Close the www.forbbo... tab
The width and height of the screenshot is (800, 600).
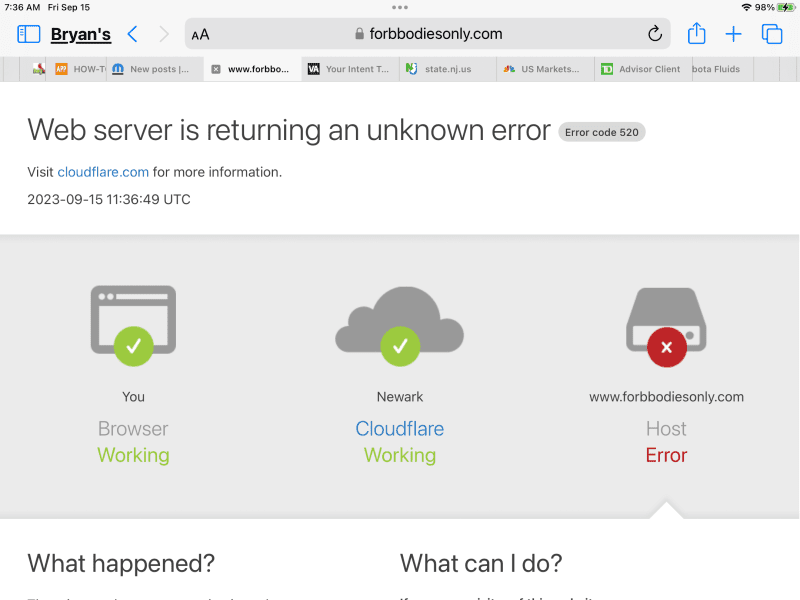pos(216,69)
